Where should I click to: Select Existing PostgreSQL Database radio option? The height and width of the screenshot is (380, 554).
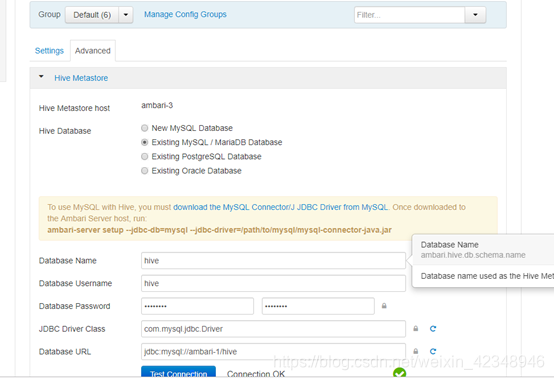tap(145, 156)
